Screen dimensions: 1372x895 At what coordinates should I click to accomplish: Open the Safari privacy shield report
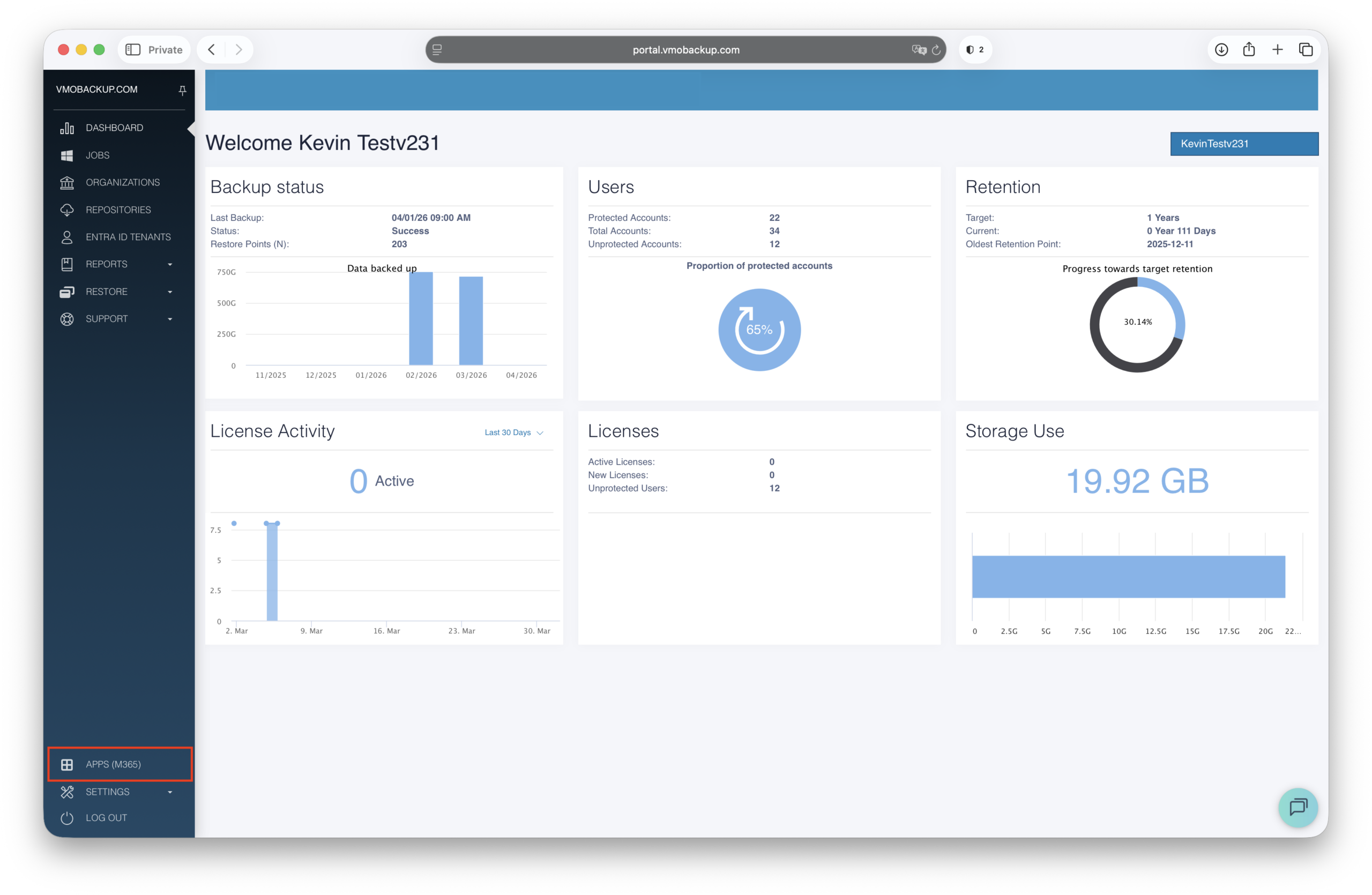tap(975, 49)
